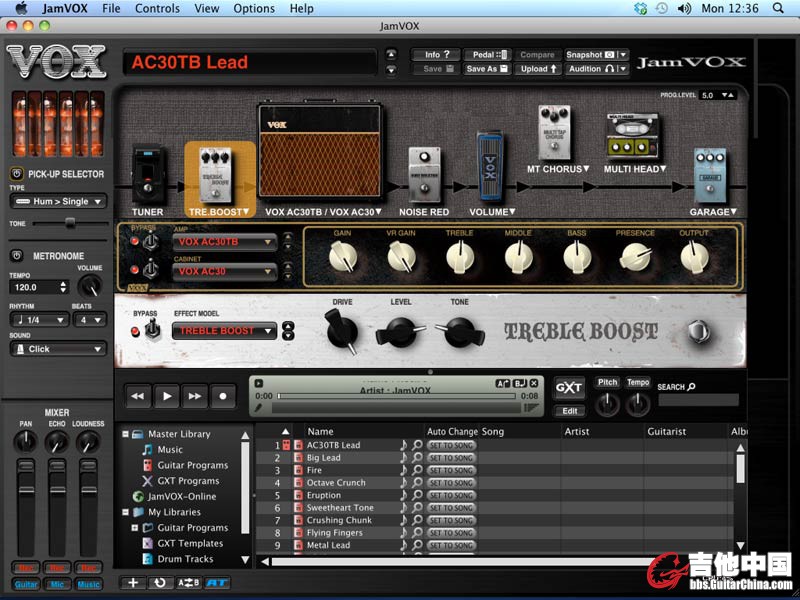Flip the Cabinet bypass toggle switch
This screenshot has width=800, height=600.
tap(151, 269)
